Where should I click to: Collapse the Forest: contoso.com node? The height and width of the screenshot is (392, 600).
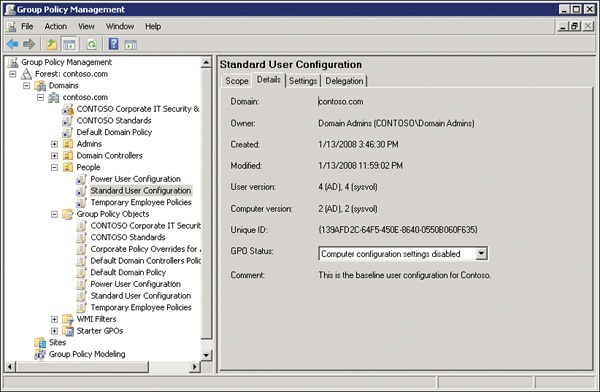13,74
